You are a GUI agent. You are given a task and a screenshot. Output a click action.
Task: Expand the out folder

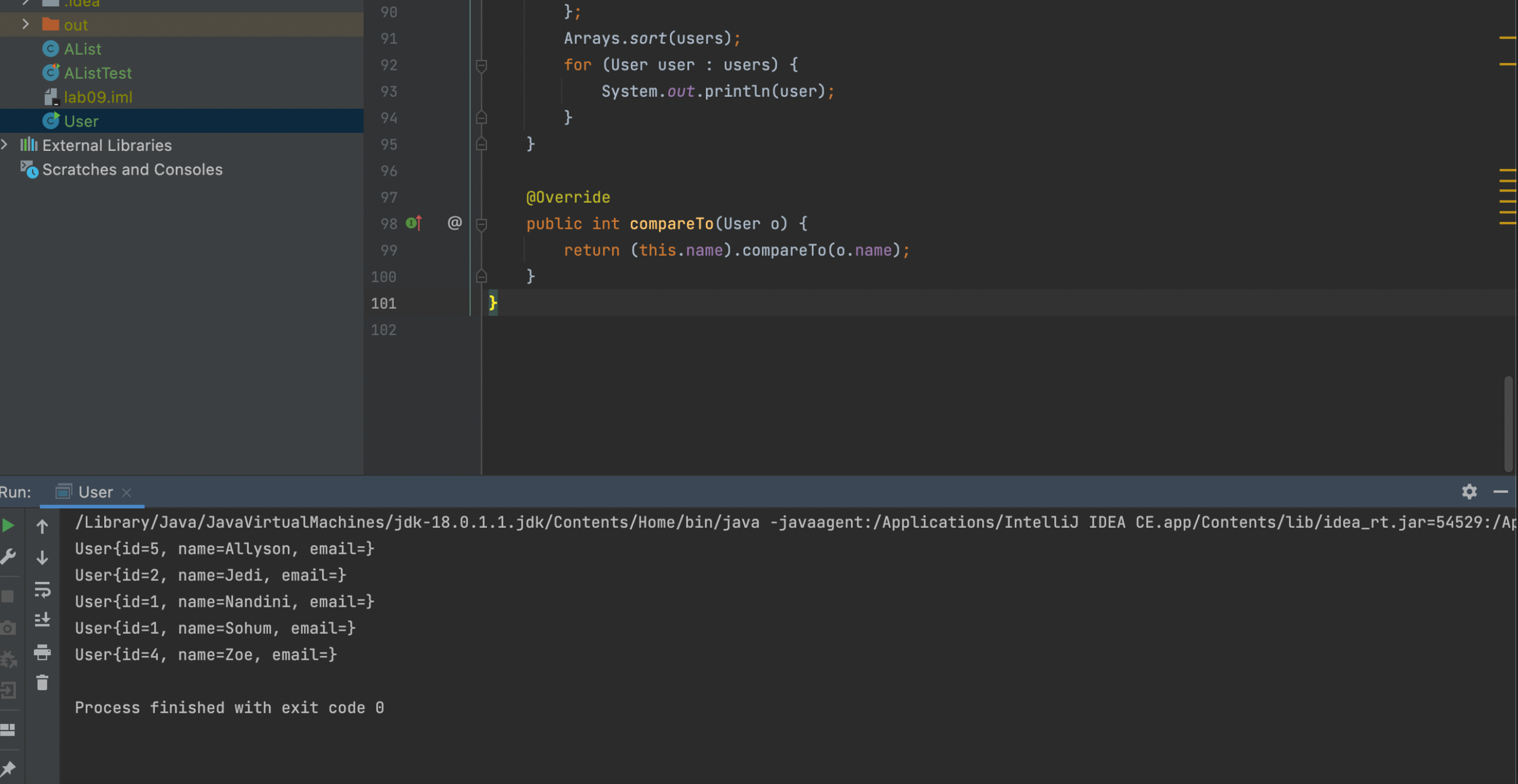pyautogui.click(x=26, y=24)
